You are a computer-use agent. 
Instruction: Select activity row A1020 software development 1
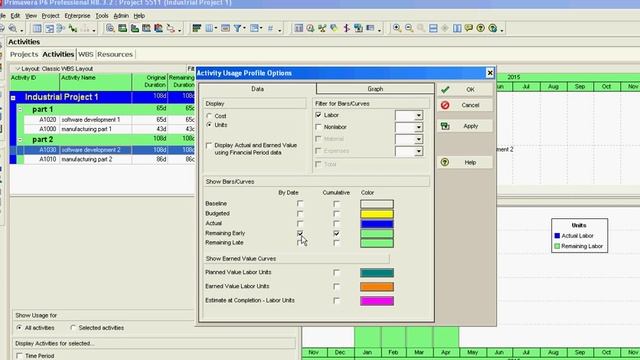point(109,120)
